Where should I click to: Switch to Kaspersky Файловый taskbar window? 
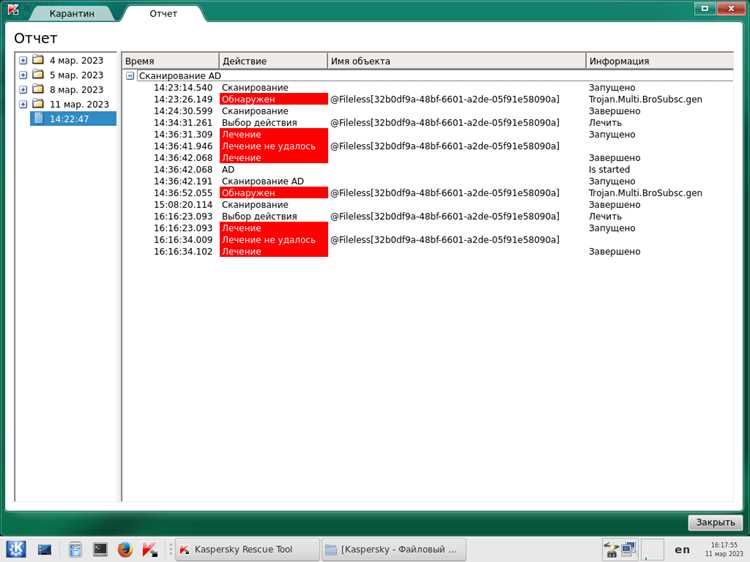pos(394,550)
